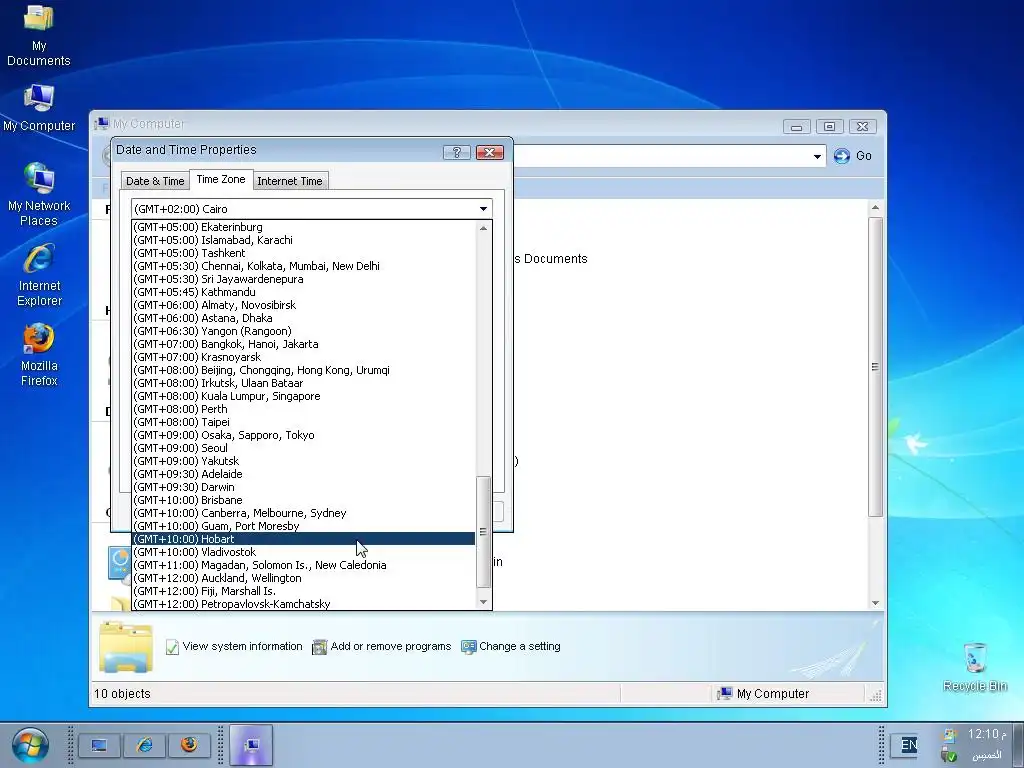Click My Computer taskbar button

[251, 745]
